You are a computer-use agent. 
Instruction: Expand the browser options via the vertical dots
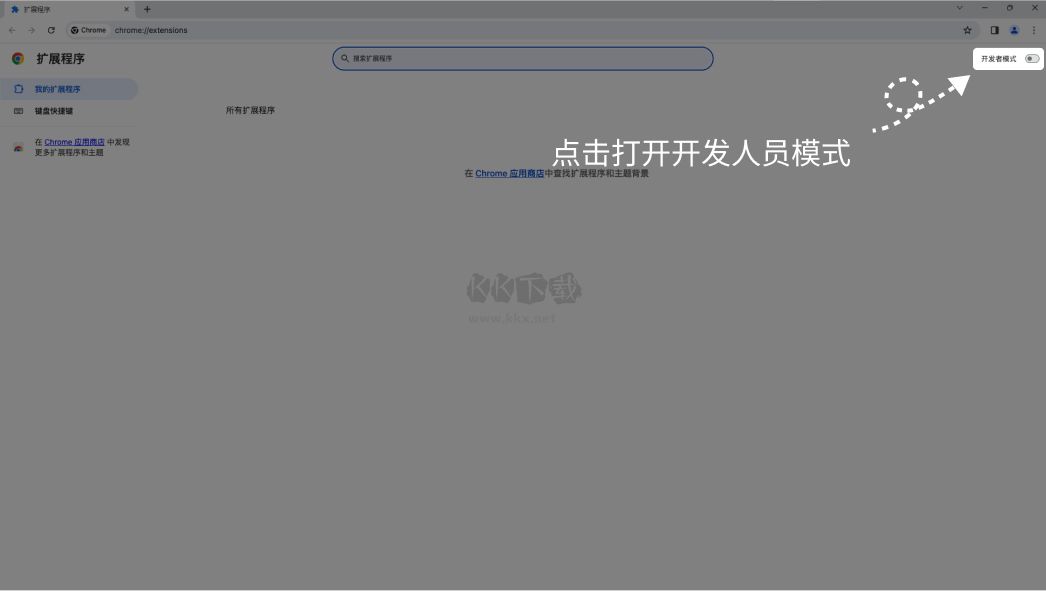pyautogui.click(x=1034, y=31)
